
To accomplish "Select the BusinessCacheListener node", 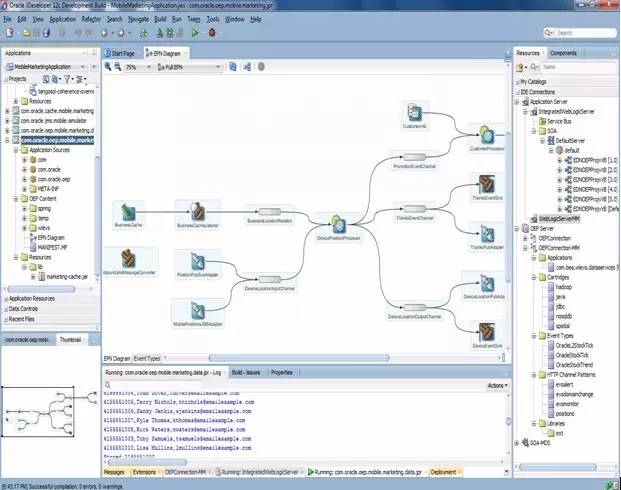I will (x=198, y=215).
